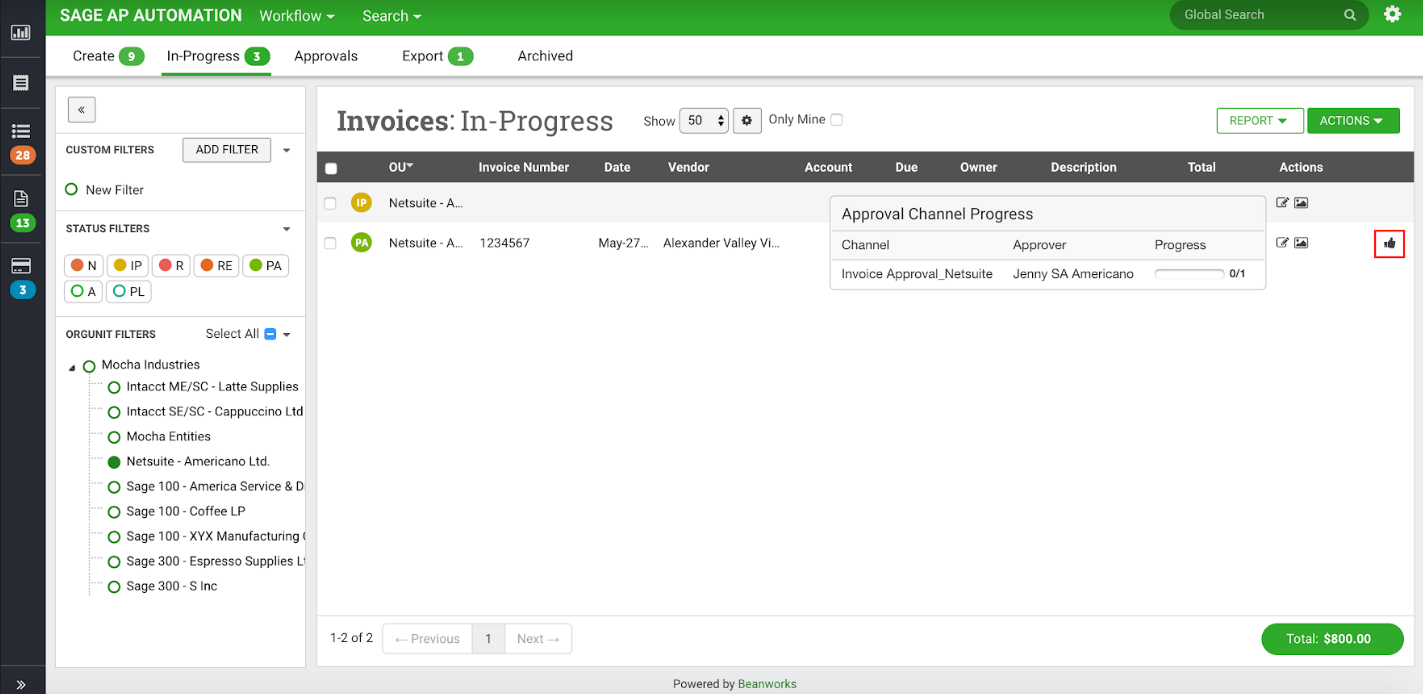Toggle the RE status filter
1423x694 pixels.
tap(216, 266)
